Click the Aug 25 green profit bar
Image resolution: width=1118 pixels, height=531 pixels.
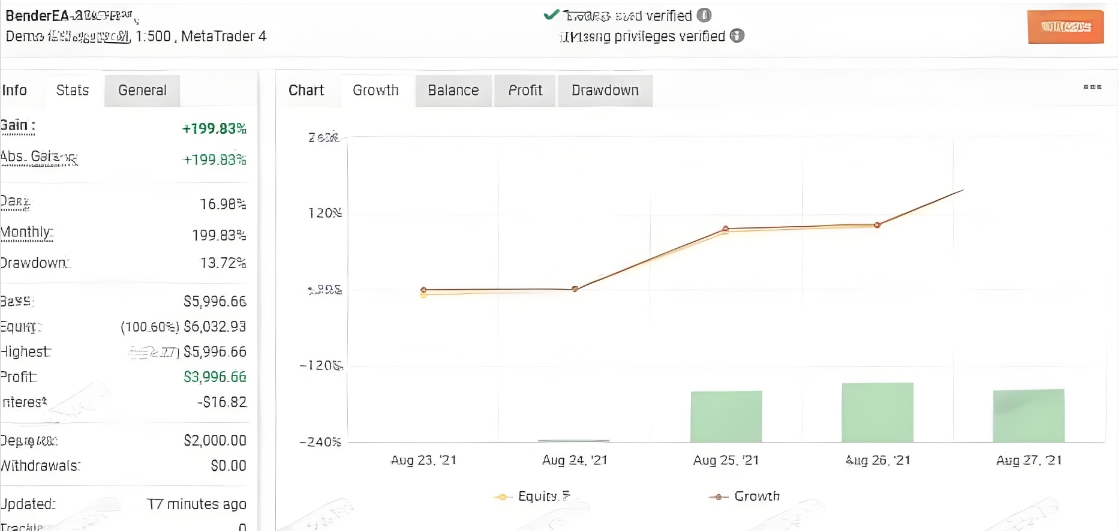726,416
